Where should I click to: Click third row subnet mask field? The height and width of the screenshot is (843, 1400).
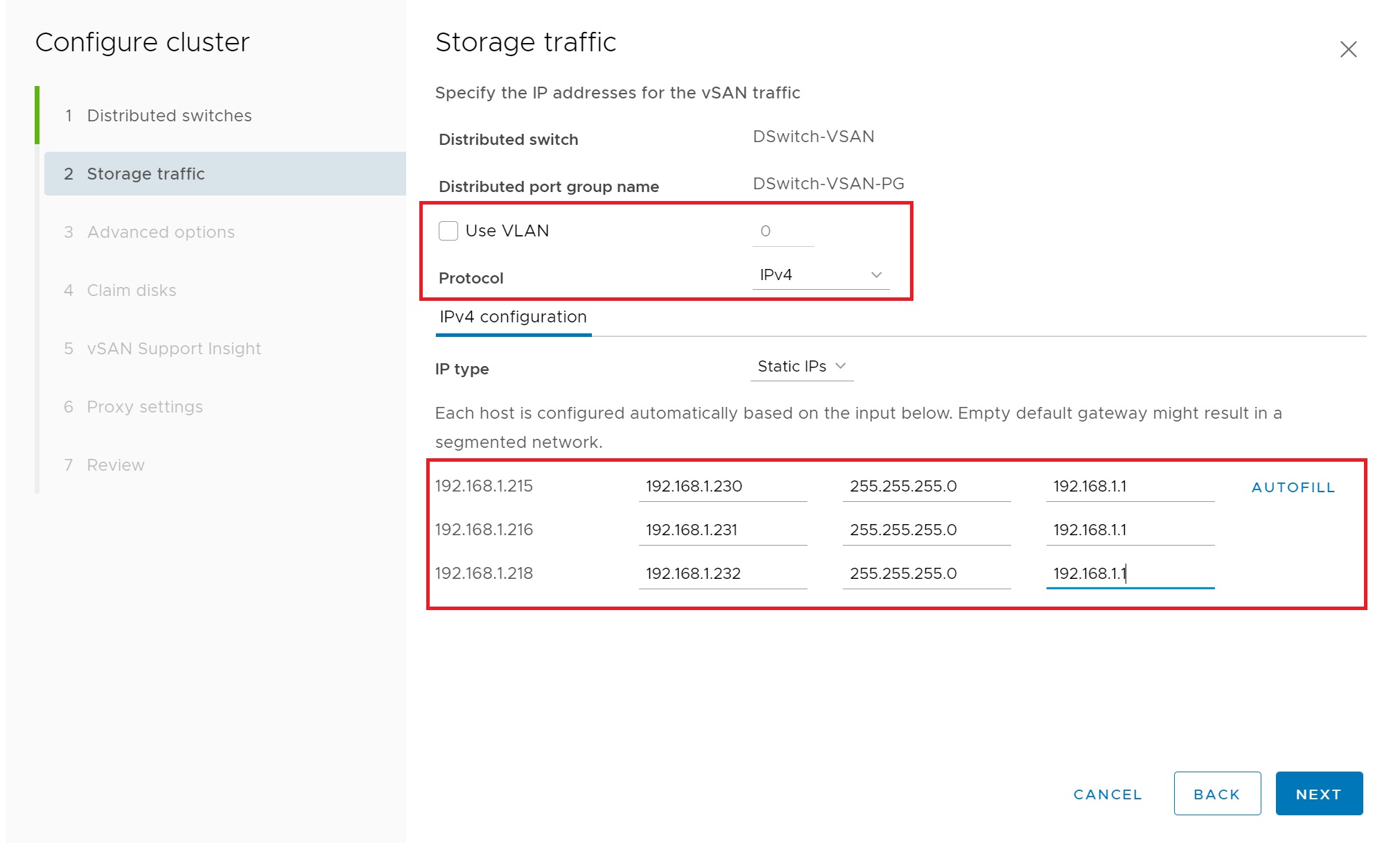coord(925,574)
